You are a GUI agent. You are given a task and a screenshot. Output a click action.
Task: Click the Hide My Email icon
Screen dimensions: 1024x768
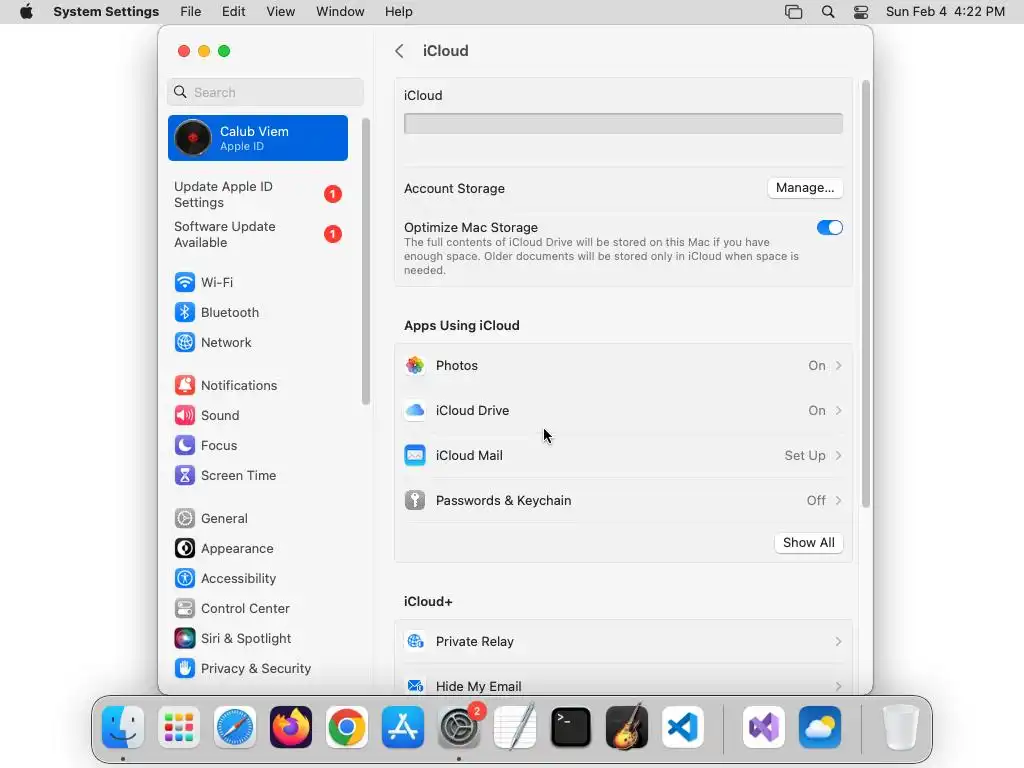pyautogui.click(x=415, y=686)
